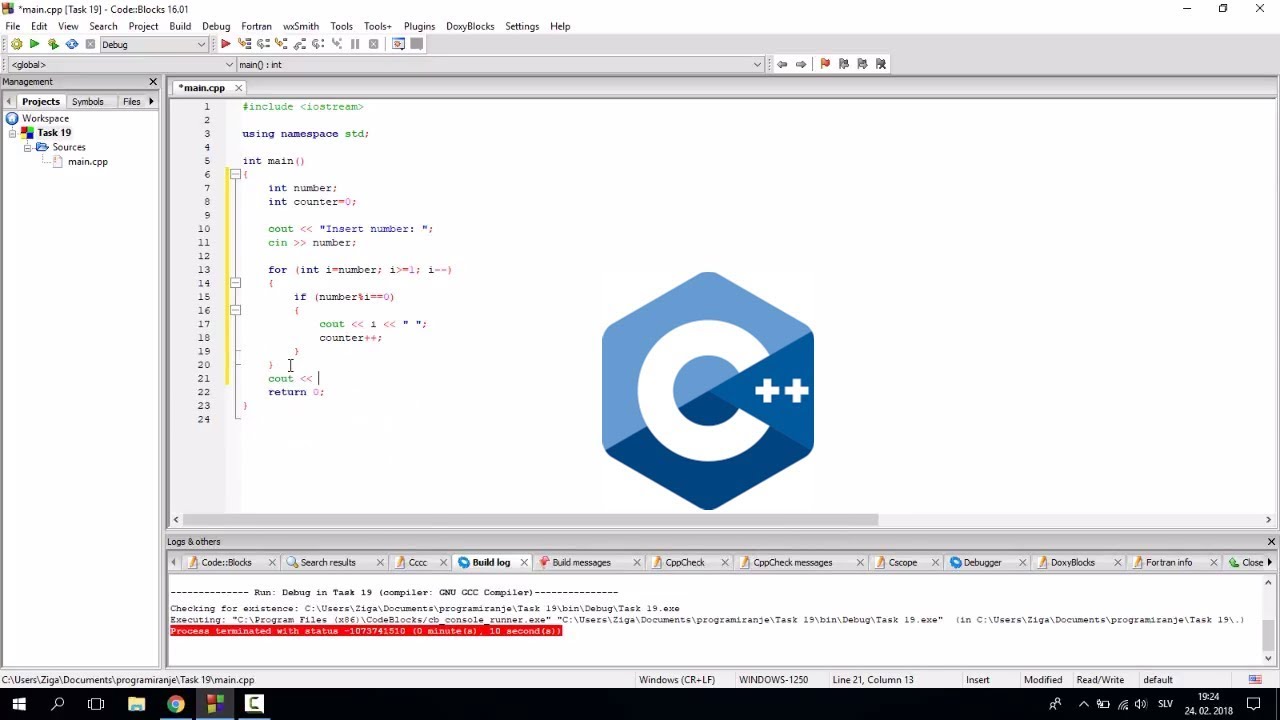Click the Stop debugger icon

(x=374, y=44)
